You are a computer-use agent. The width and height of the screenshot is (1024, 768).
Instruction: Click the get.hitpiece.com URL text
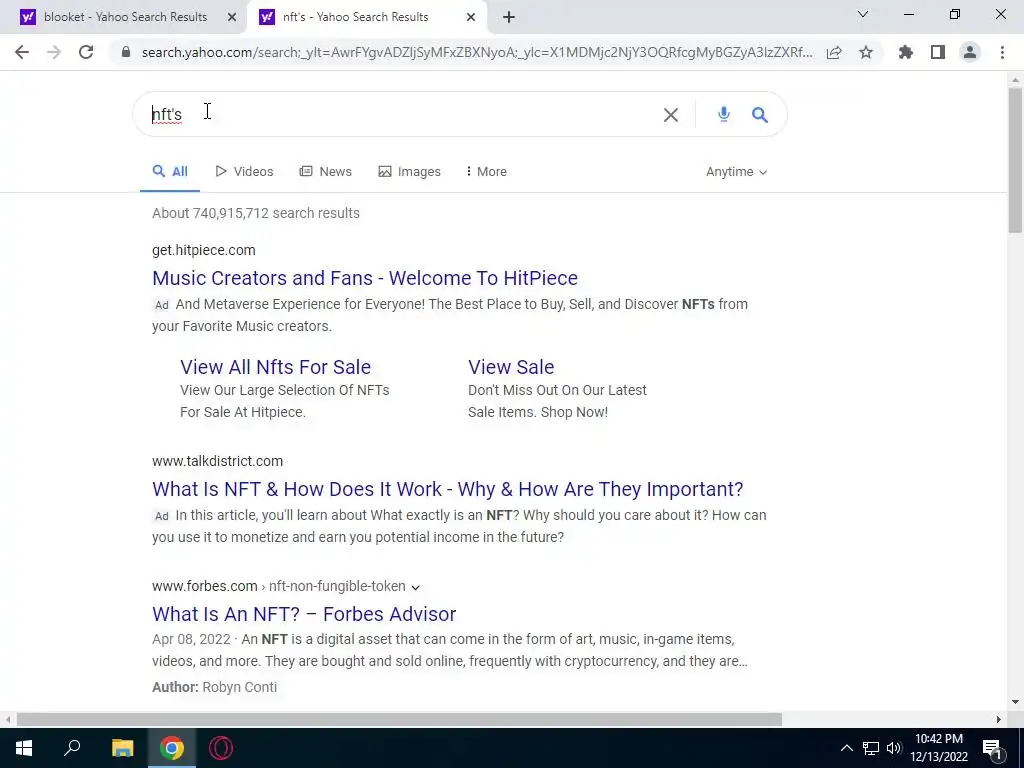[204, 250]
